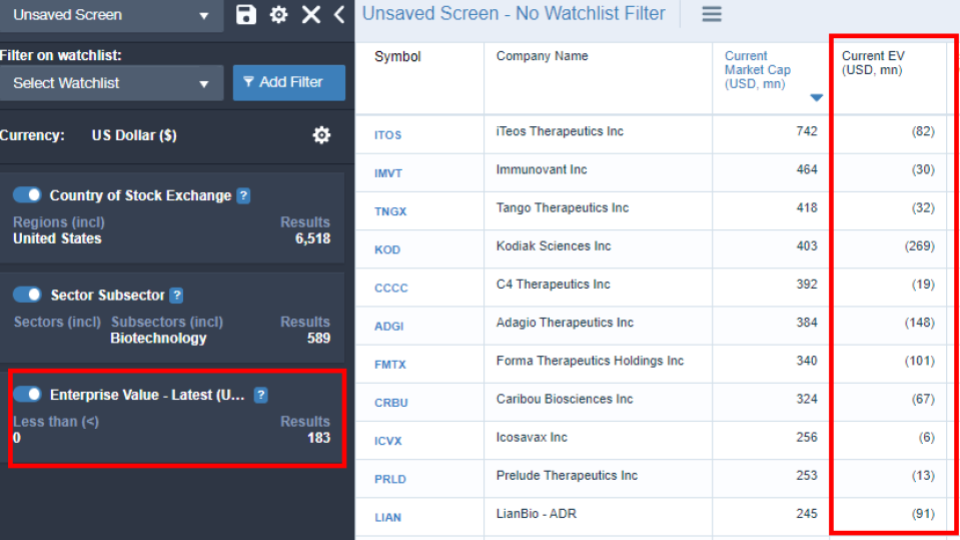This screenshot has width=960, height=540.
Task: Toggle the Enterprise Value filter switch
Action: 27,394
